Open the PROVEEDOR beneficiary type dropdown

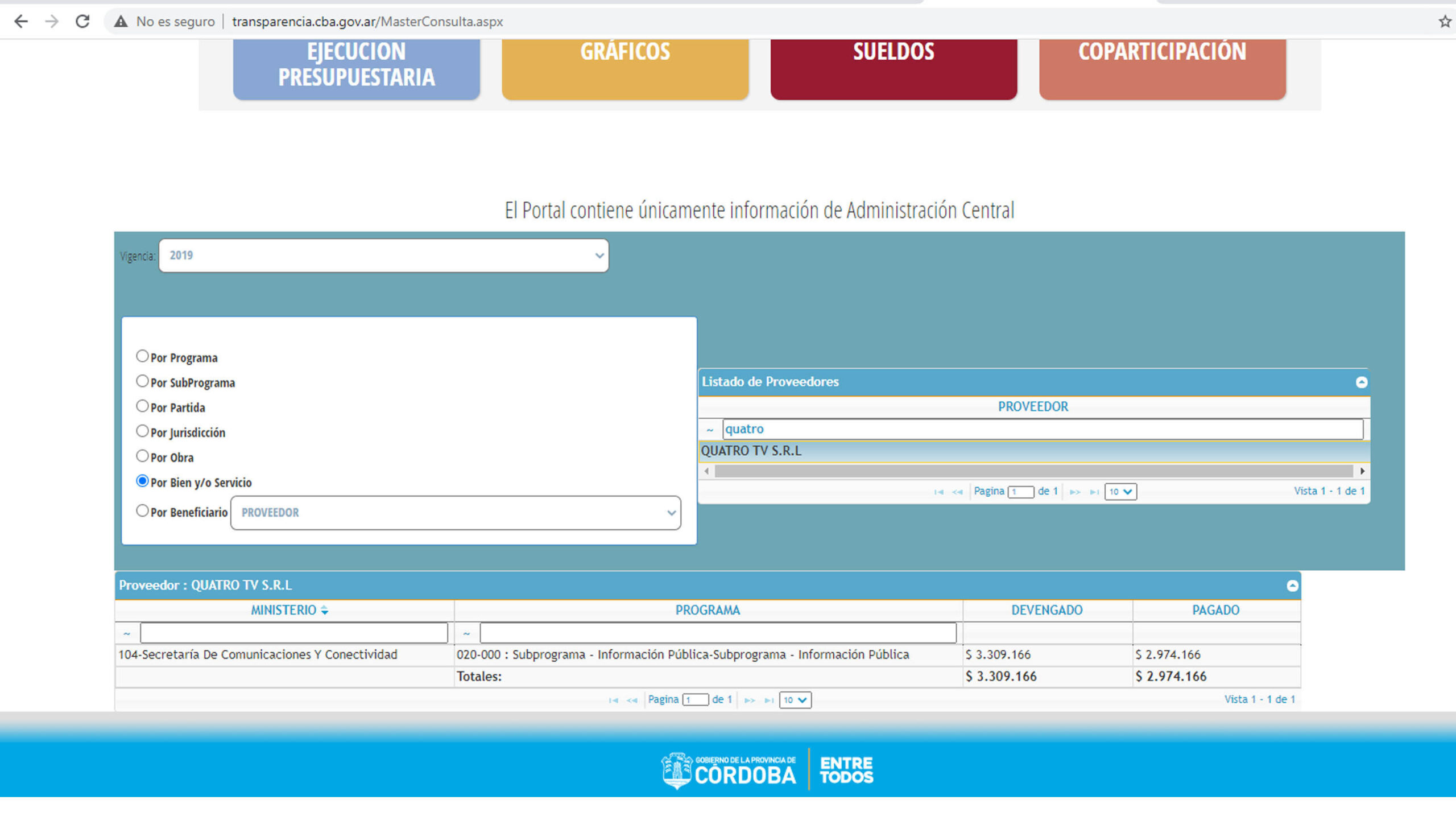pyautogui.click(x=455, y=513)
